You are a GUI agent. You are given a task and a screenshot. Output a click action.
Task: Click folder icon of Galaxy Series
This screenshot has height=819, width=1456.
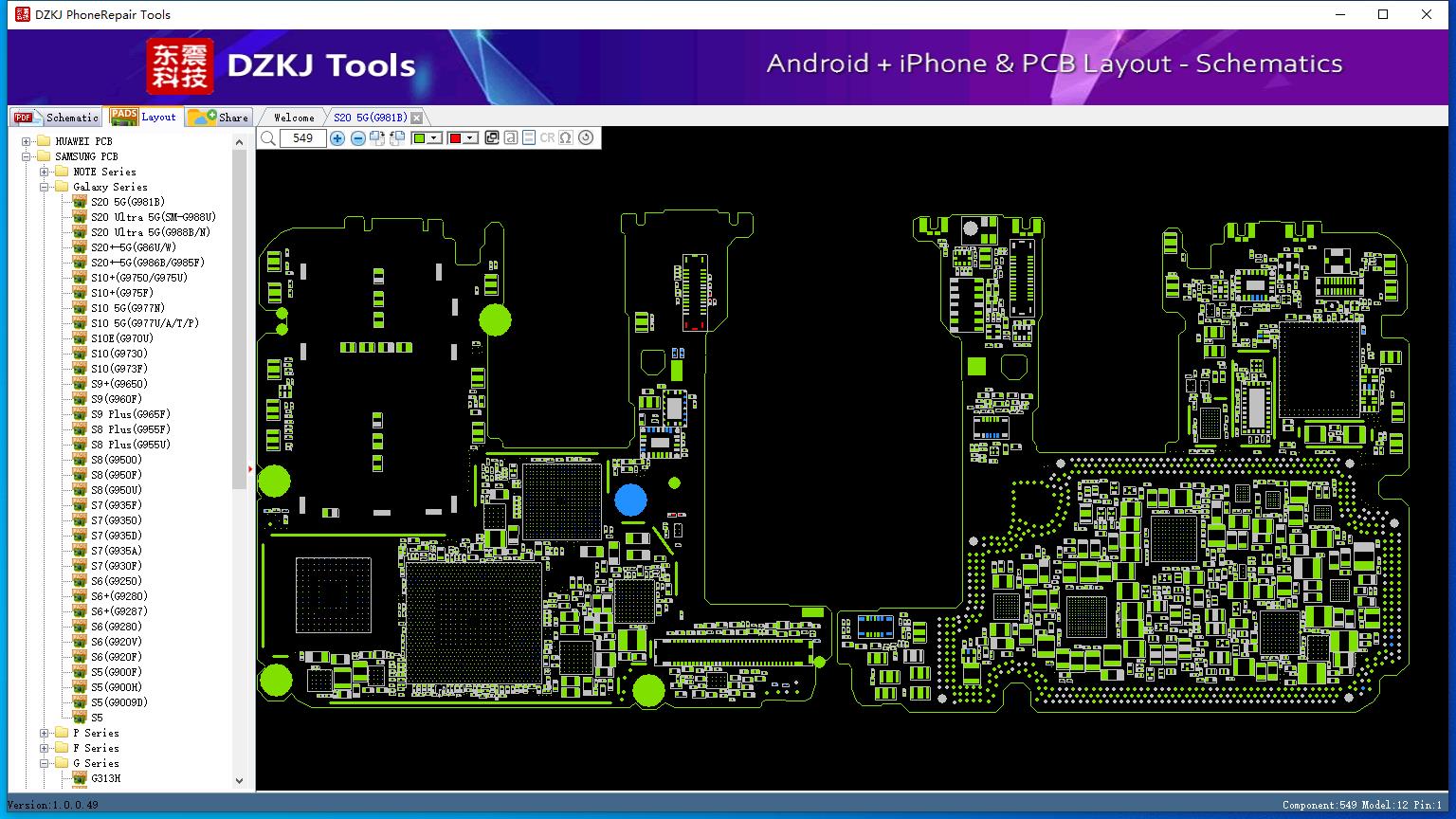tap(62, 187)
